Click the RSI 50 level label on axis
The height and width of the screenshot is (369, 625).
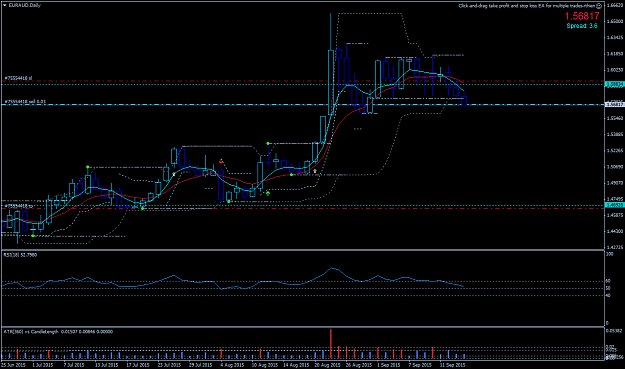[608, 288]
